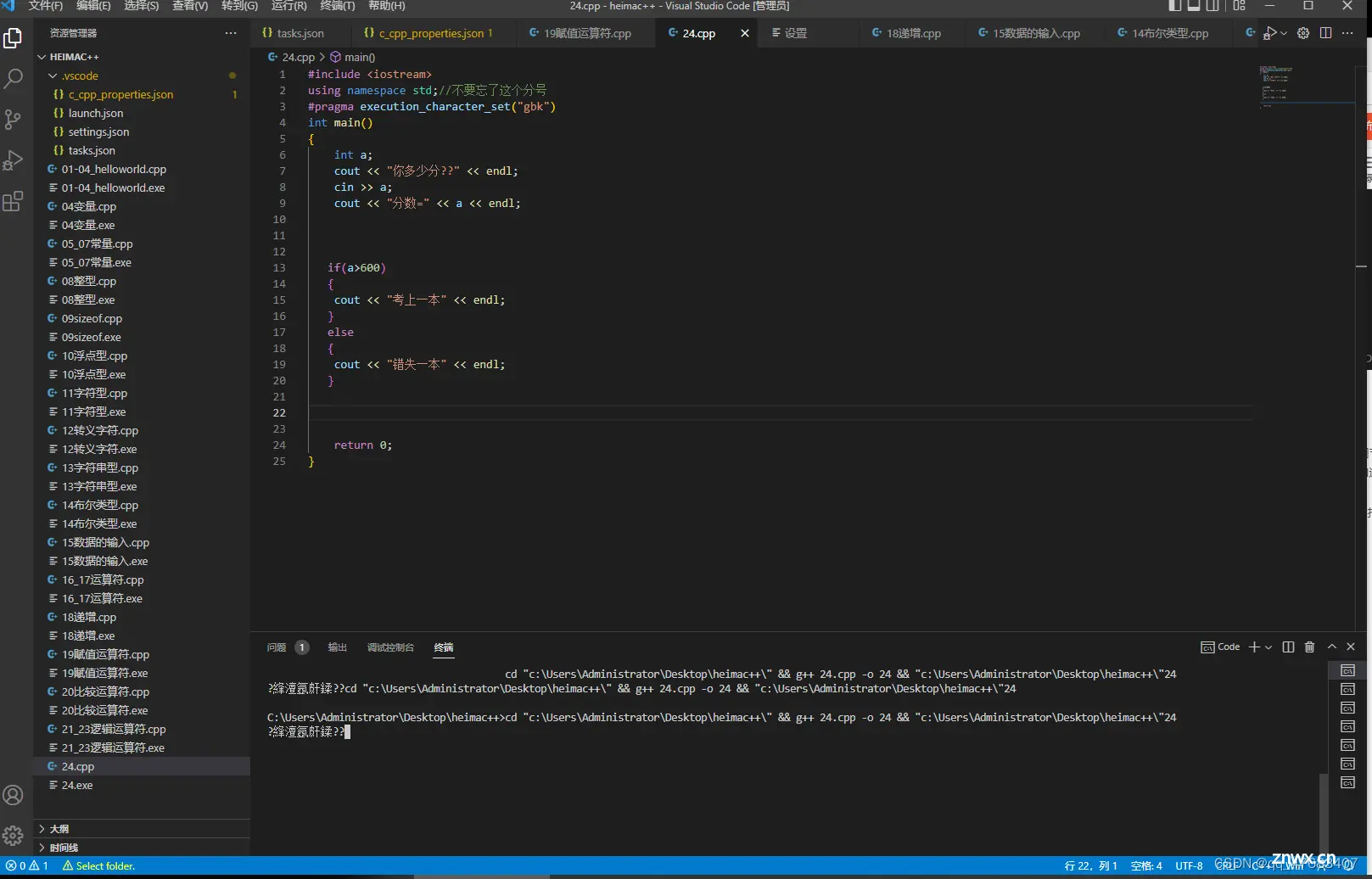Open the Run and Debug view

(13, 160)
